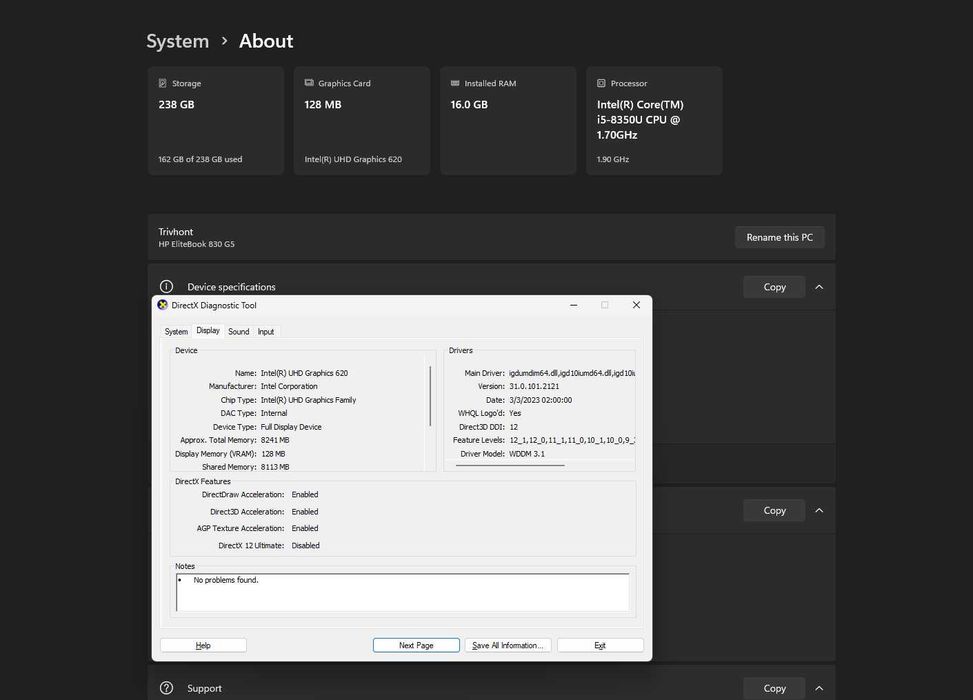This screenshot has height=700, width=973.
Task: Click the Support question mark icon
Action: pyautogui.click(x=166, y=688)
